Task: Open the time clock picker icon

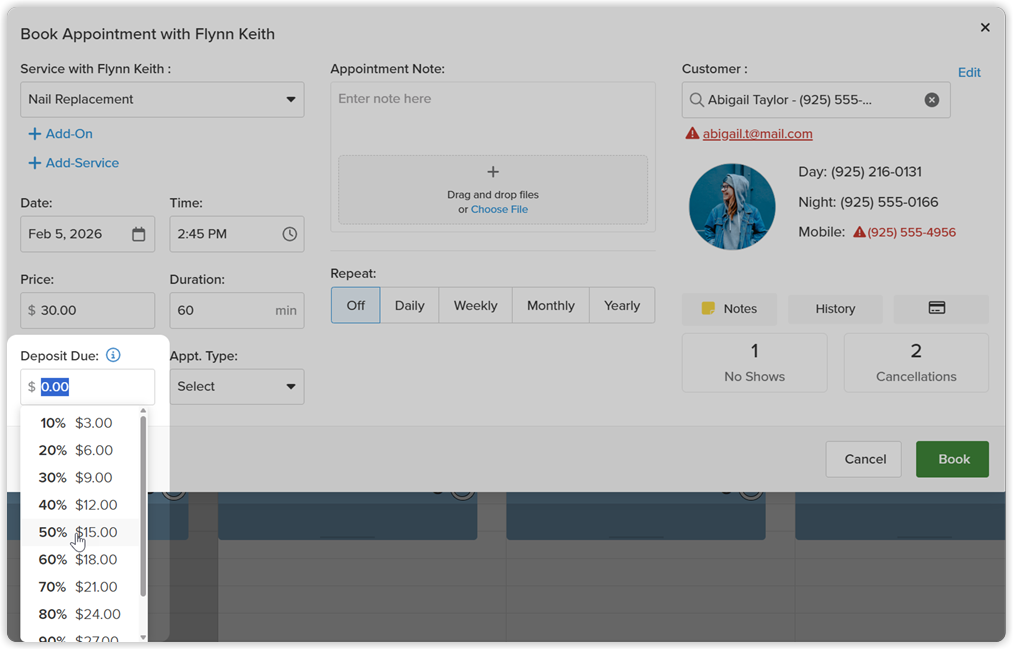Action: tap(290, 234)
